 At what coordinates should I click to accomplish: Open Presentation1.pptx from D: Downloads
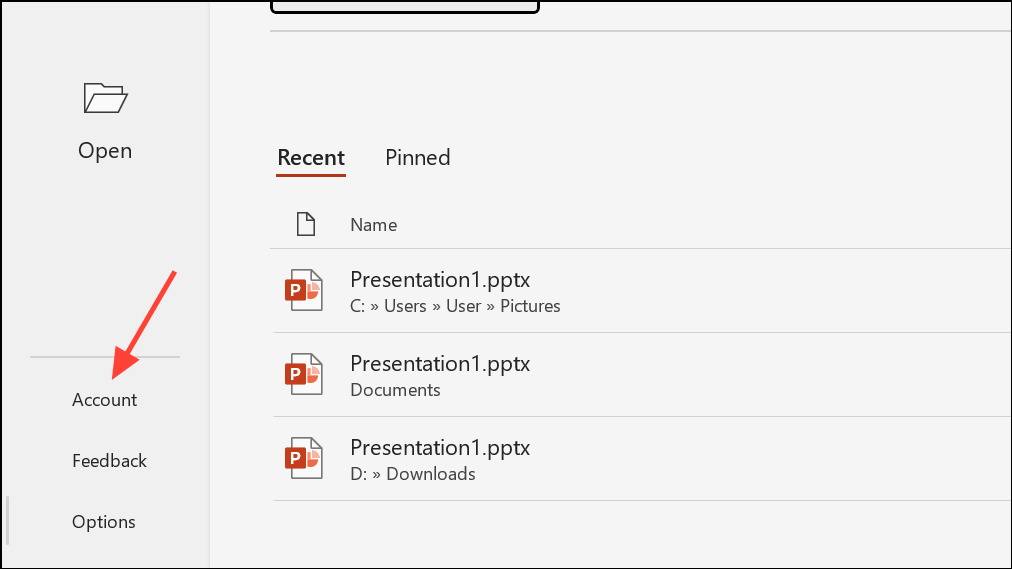tap(642, 459)
